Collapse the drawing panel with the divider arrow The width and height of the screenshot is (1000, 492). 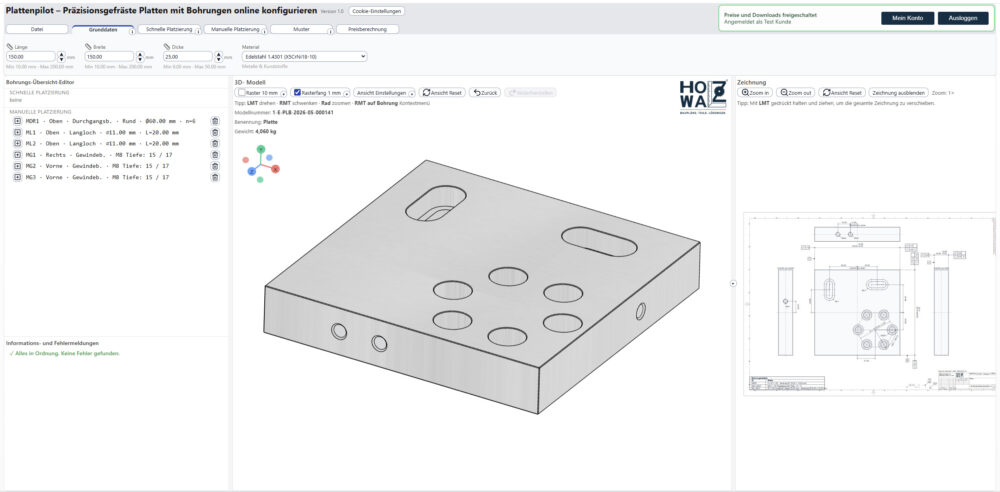733,283
